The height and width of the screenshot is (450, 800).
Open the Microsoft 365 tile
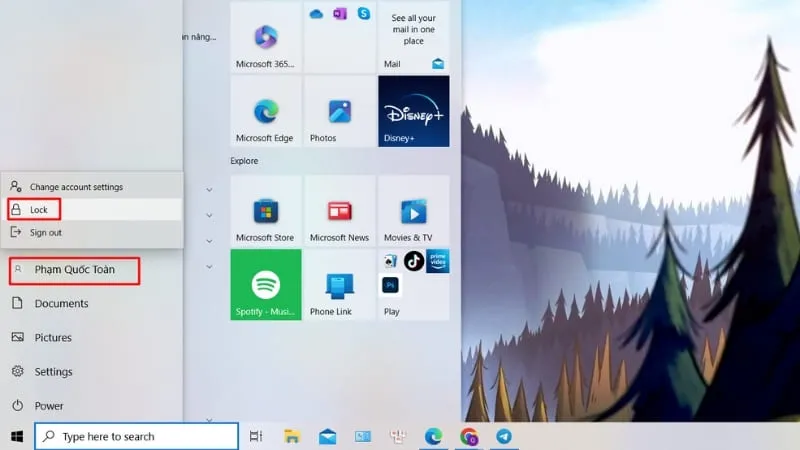click(x=265, y=37)
